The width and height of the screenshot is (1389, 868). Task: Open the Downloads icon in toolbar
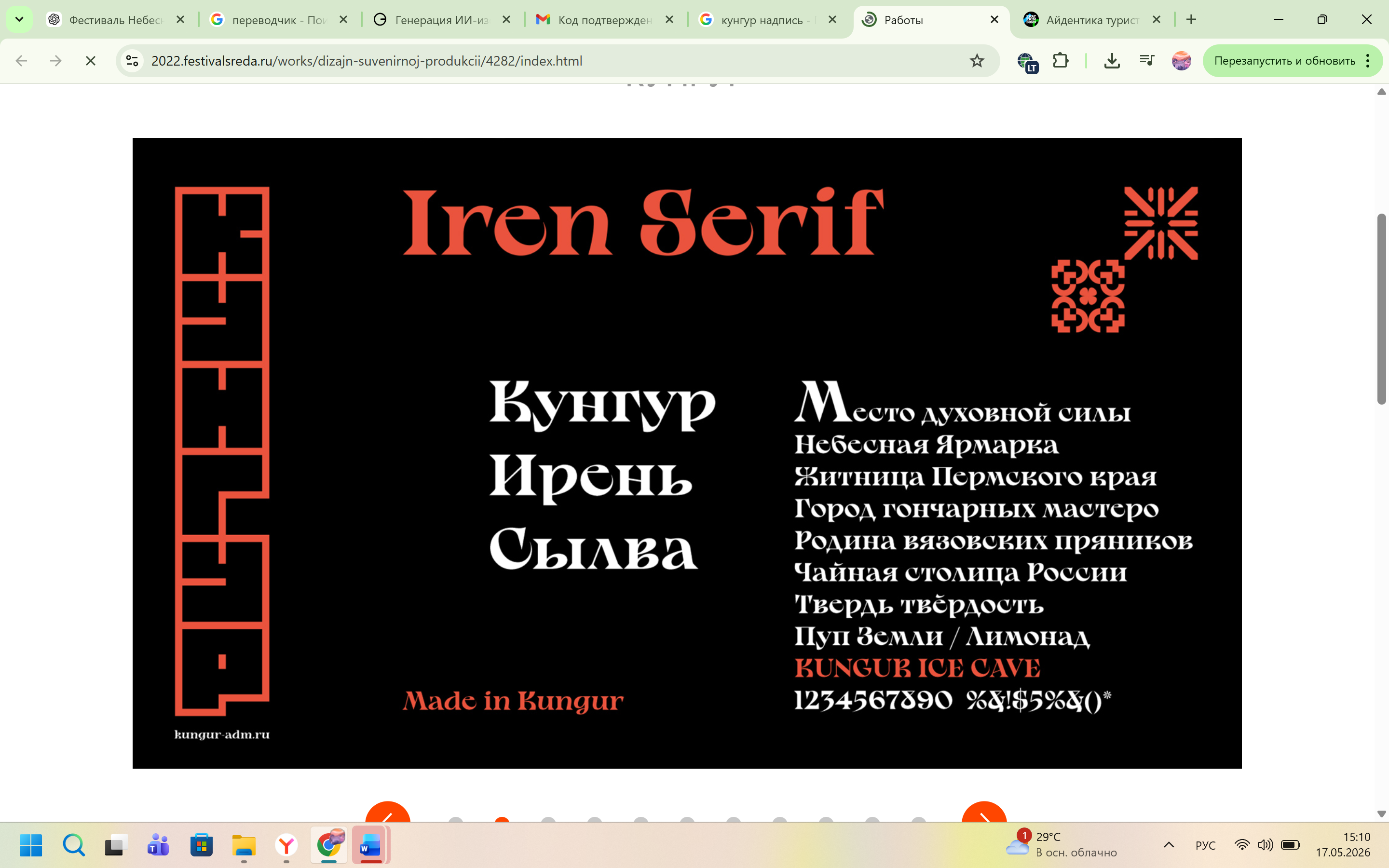click(1112, 61)
